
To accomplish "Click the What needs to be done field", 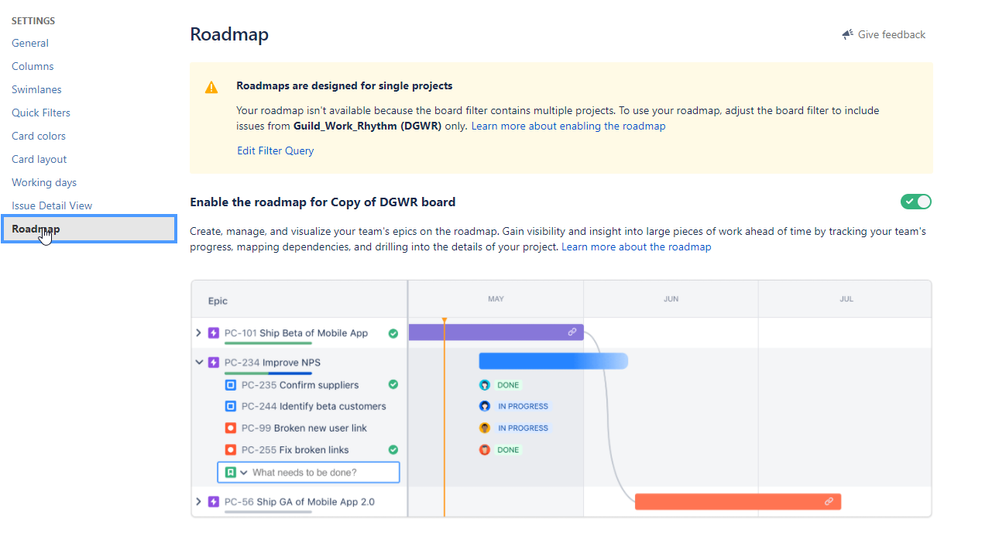I will pyautogui.click(x=308, y=472).
